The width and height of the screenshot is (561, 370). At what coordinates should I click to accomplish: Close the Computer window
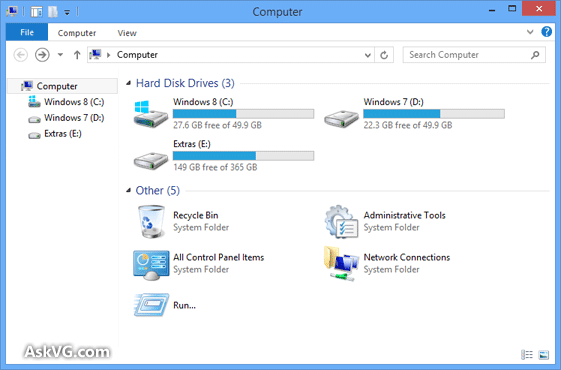539,9
